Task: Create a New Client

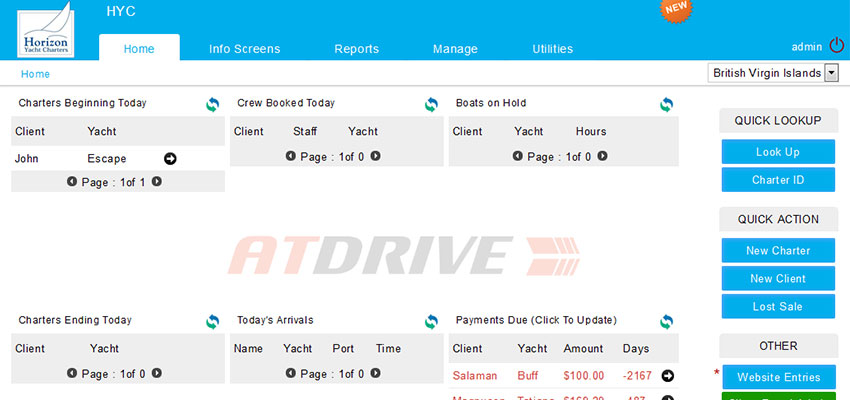Action: (x=778, y=279)
